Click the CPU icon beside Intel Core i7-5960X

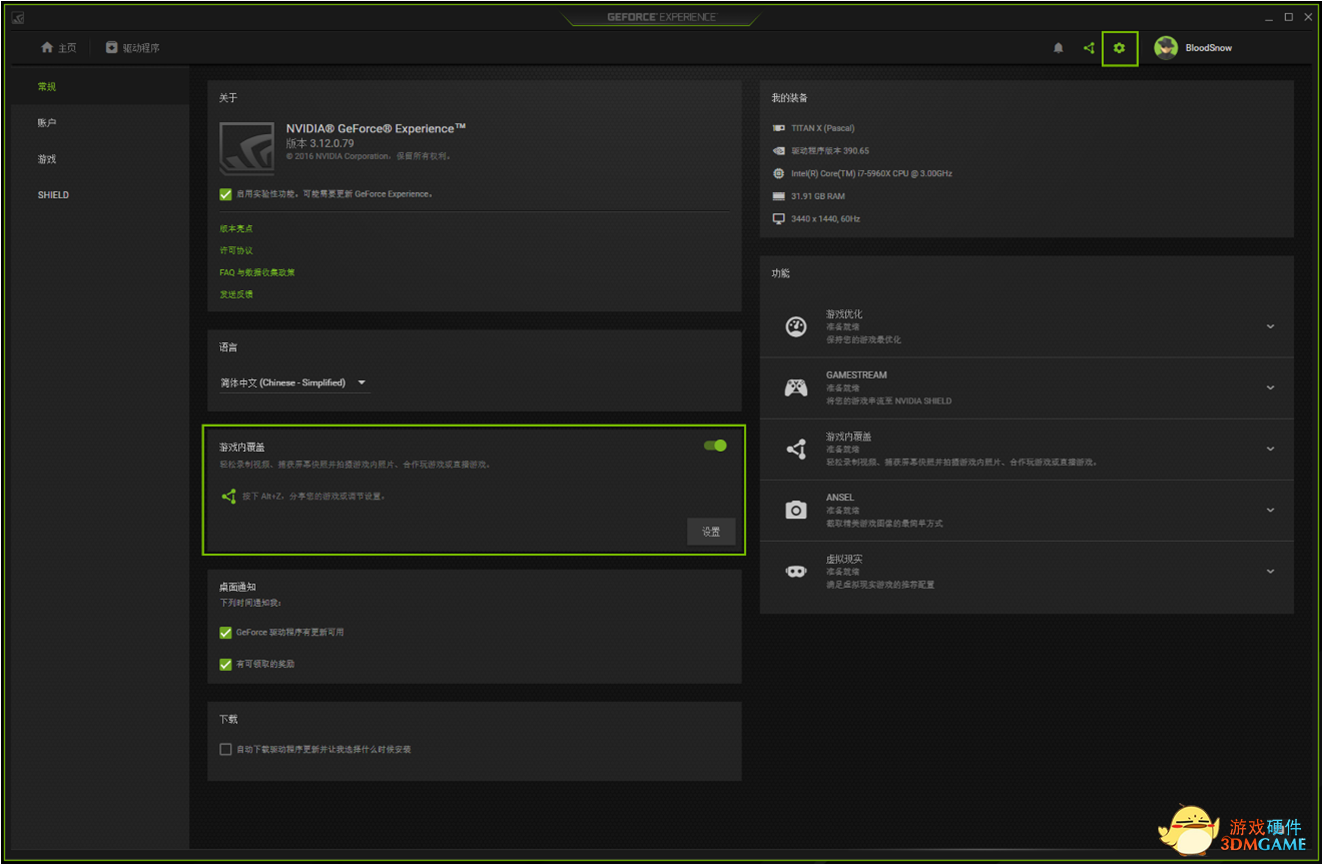point(779,174)
